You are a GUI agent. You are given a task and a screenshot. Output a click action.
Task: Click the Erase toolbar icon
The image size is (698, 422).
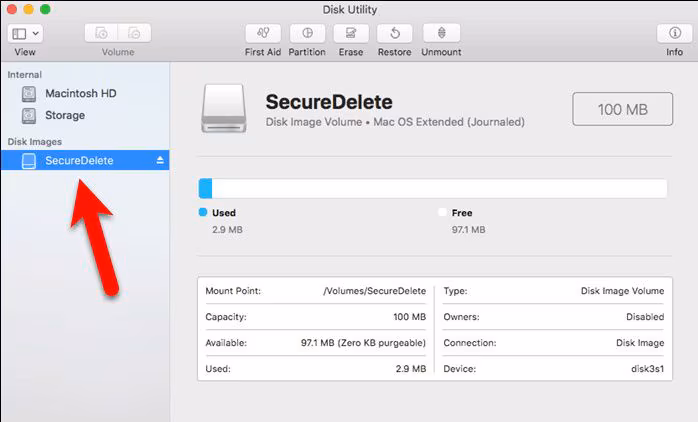pyautogui.click(x=350, y=33)
